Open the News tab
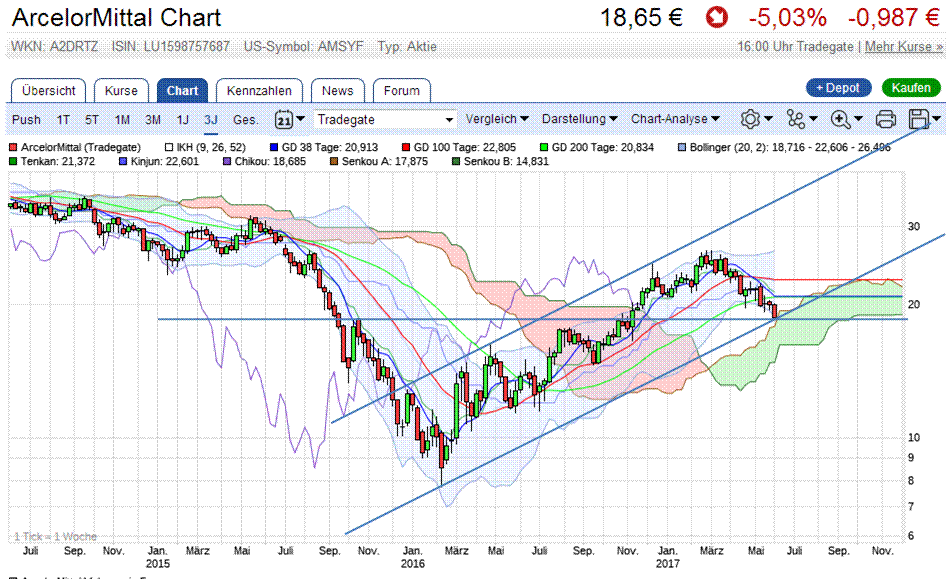The image size is (947, 580). pyautogui.click(x=337, y=90)
